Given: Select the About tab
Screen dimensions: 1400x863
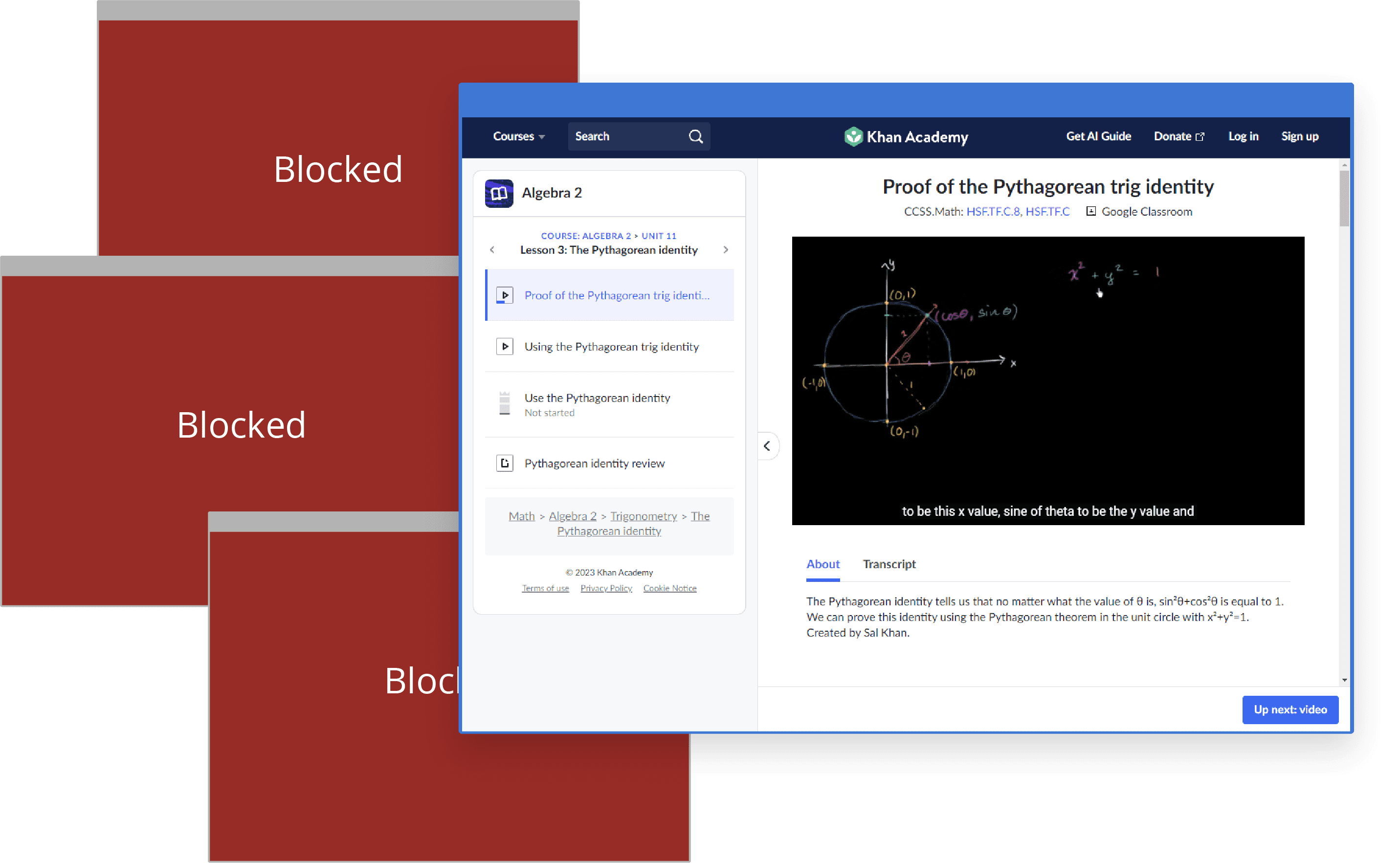Looking at the screenshot, I should click(823, 564).
